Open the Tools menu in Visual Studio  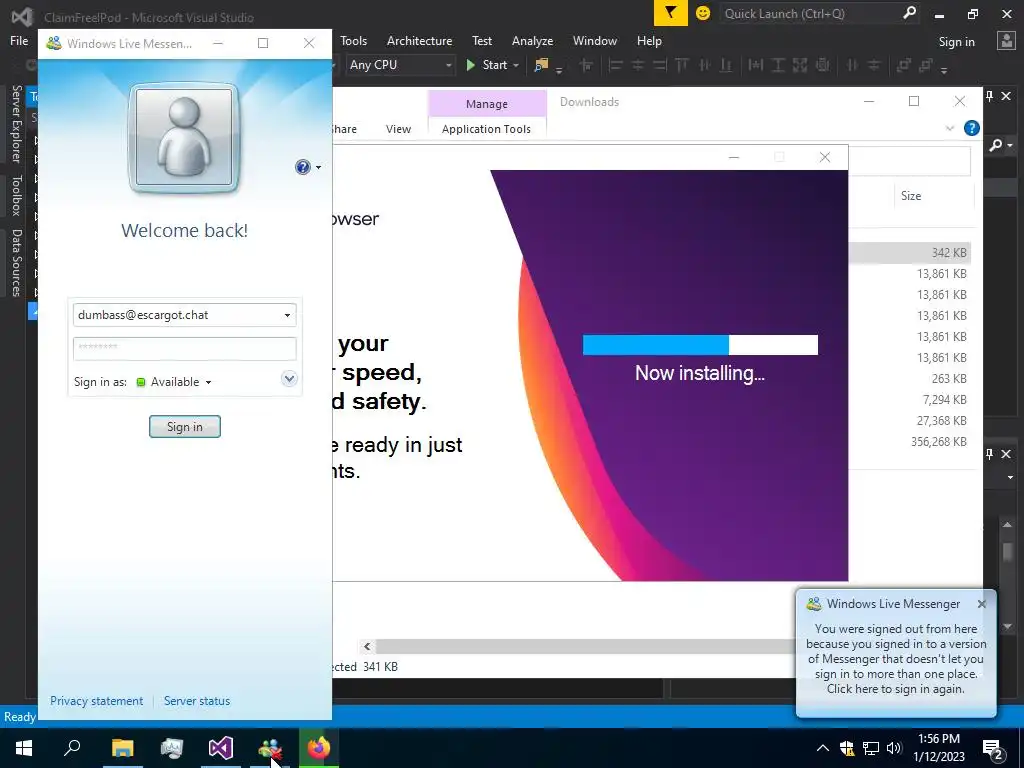(x=353, y=40)
